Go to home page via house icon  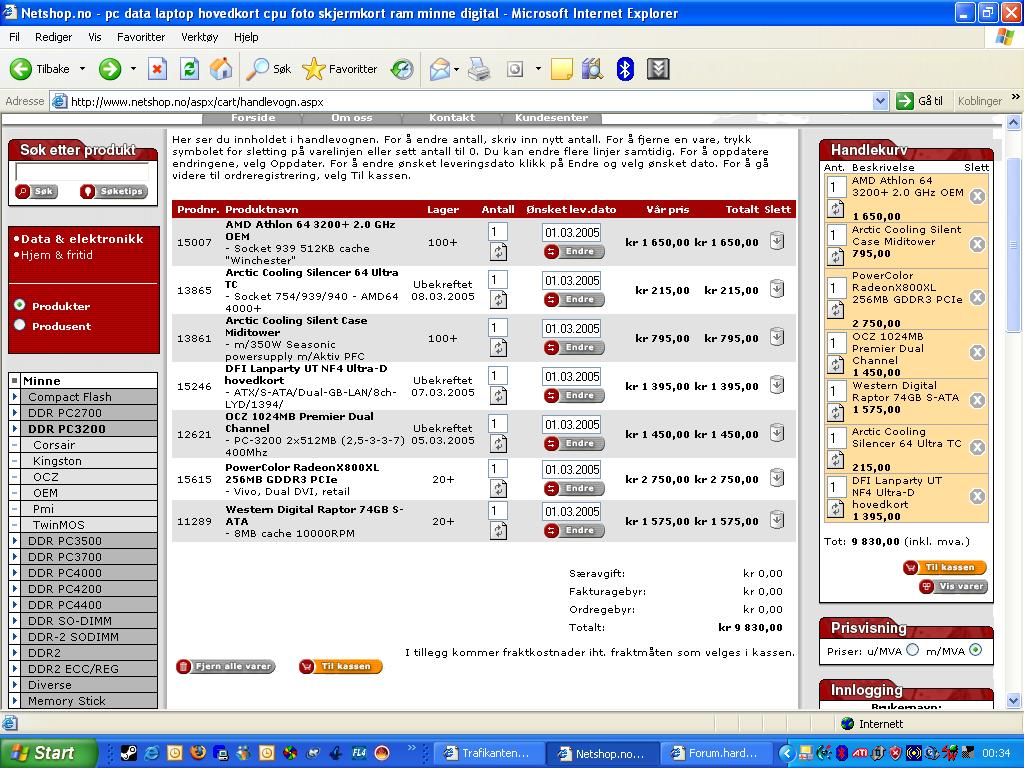click(x=221, y=69)
